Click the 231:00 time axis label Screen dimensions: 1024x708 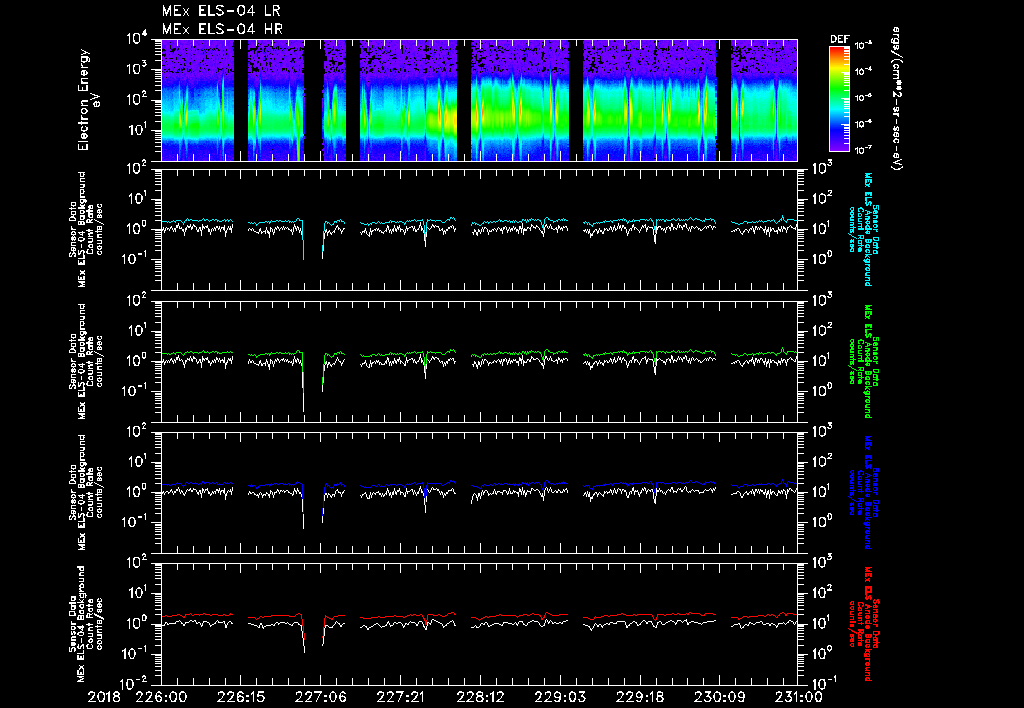pos(797,697)
